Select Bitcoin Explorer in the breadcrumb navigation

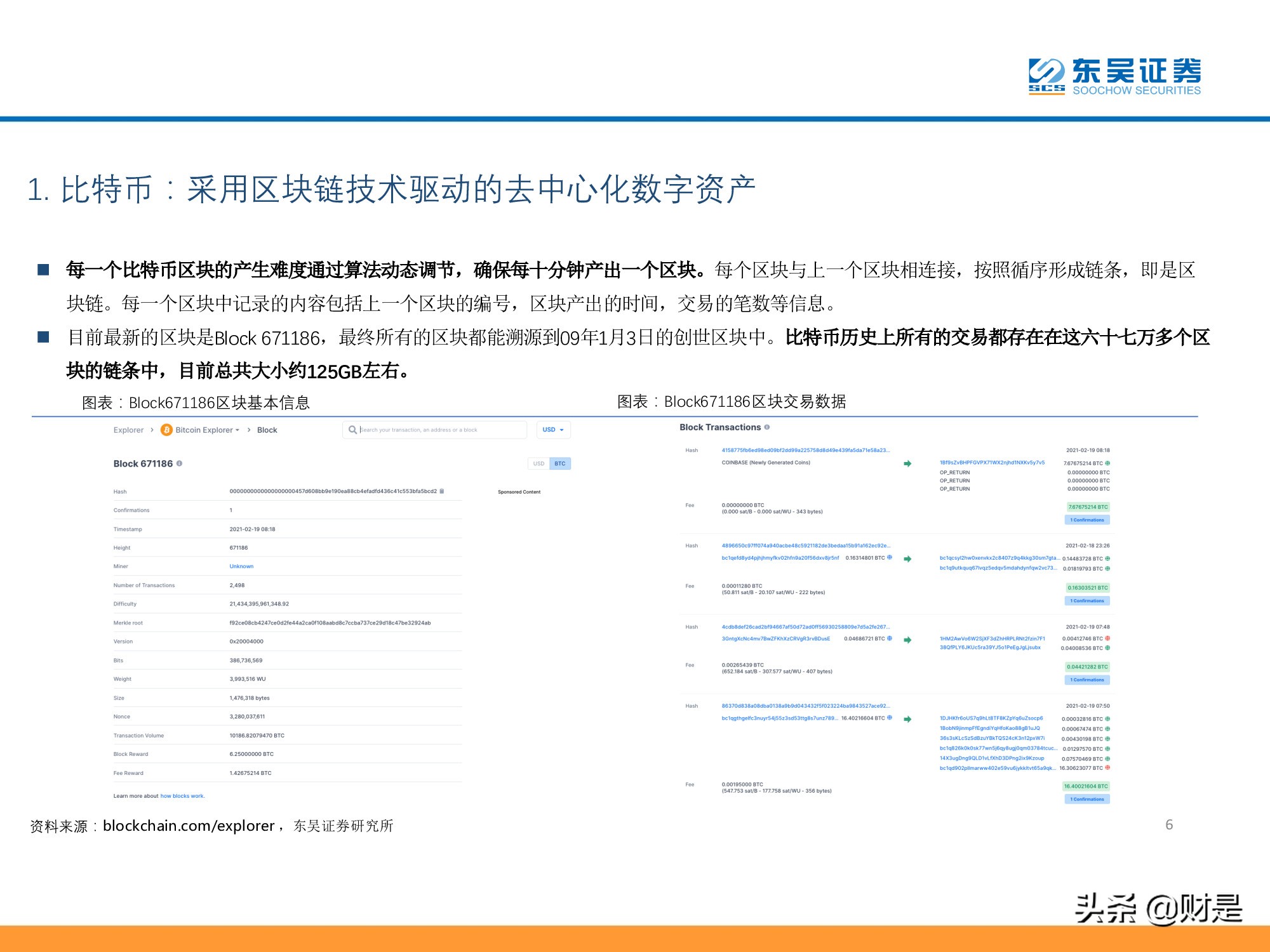204,430
